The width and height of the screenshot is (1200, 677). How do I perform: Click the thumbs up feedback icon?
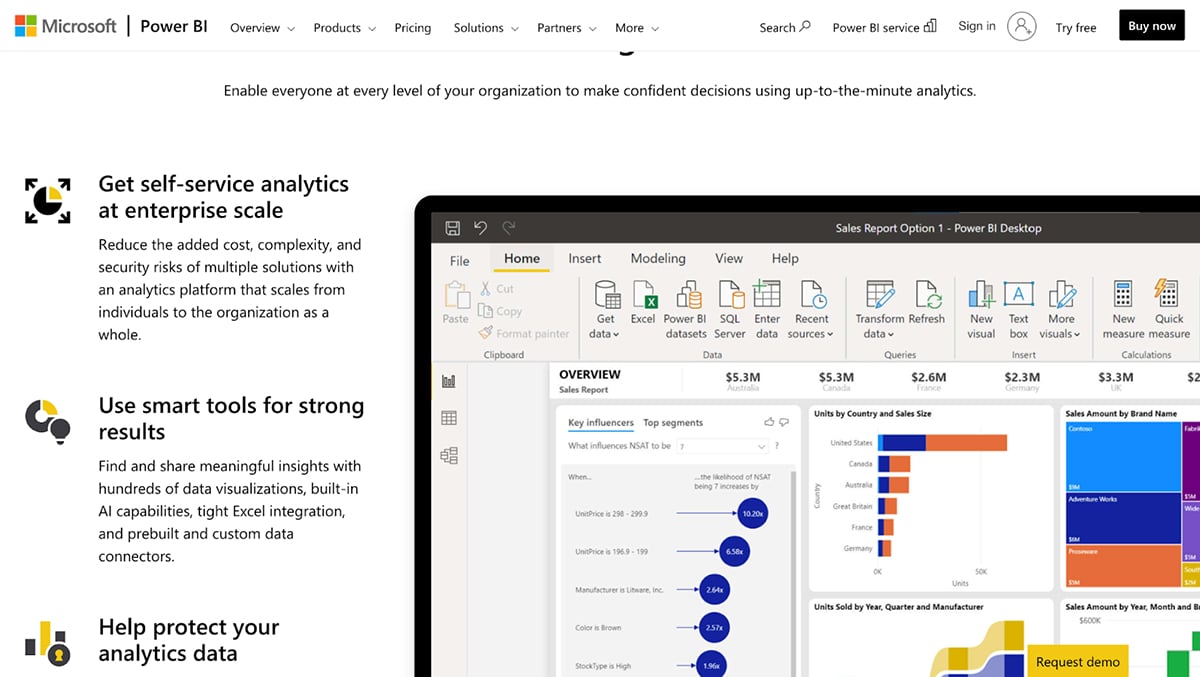[769, 422]
